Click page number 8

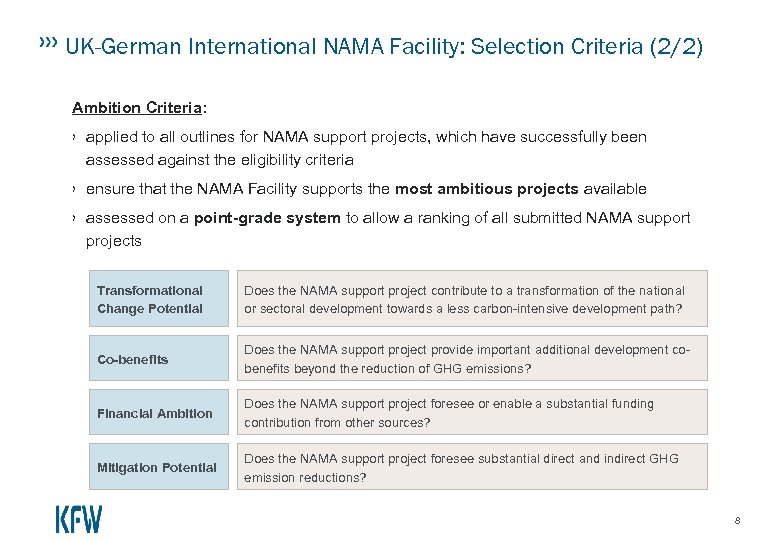tap(737, 520)
